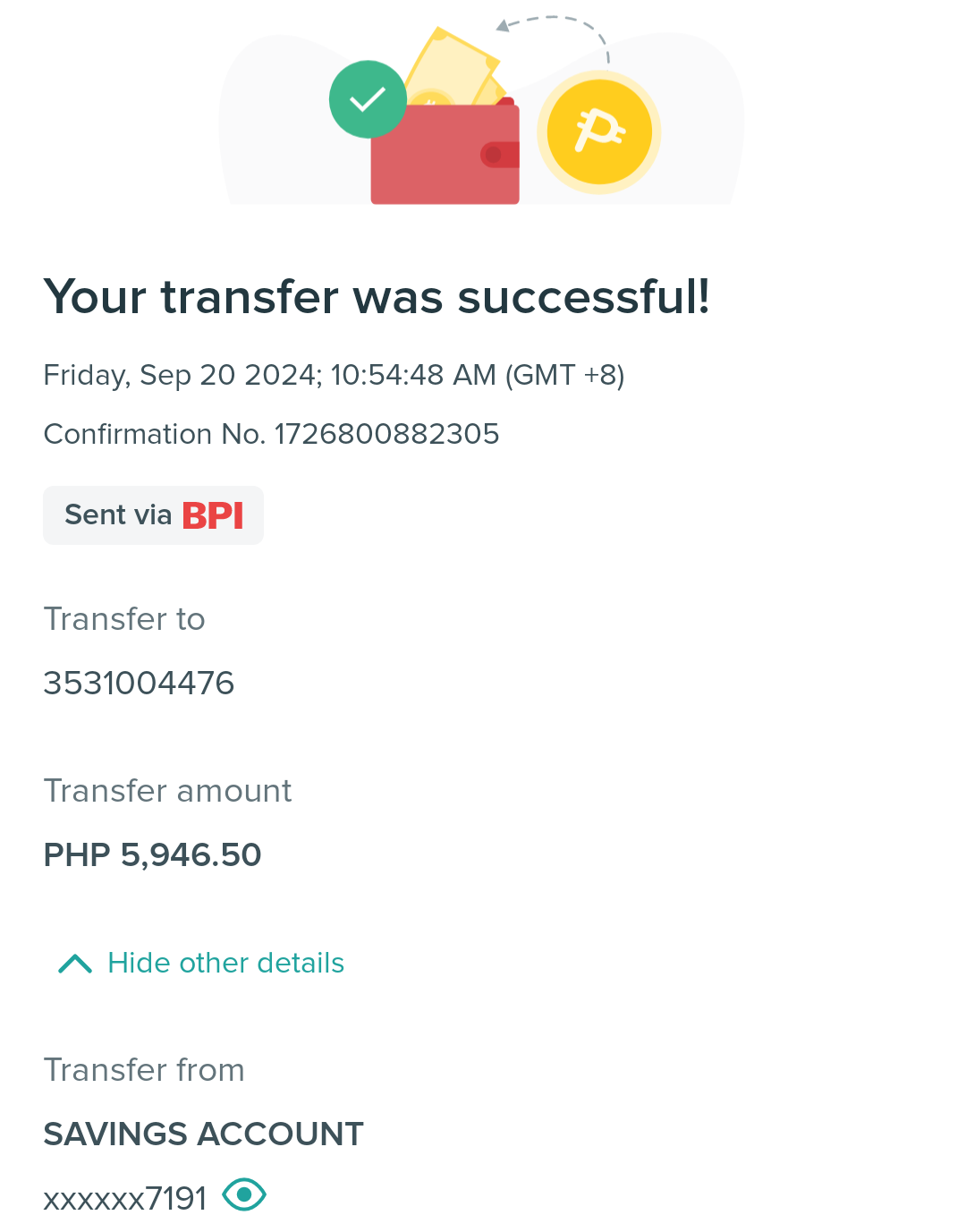Viewport: 966px width, 1232px height.
Task: Tap the PHP 5,946.50 amount
Action: click(152, 855)
